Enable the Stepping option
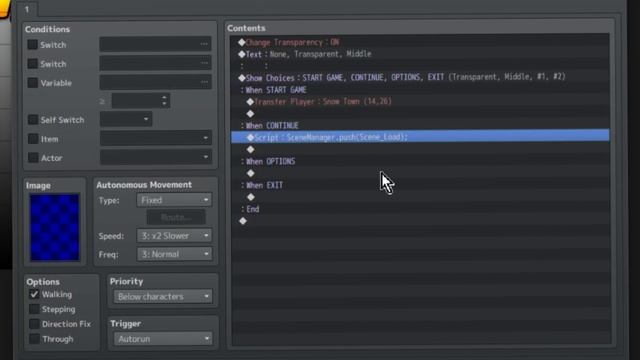This screenshot has width=640, height=360. [x=34, y=309]
